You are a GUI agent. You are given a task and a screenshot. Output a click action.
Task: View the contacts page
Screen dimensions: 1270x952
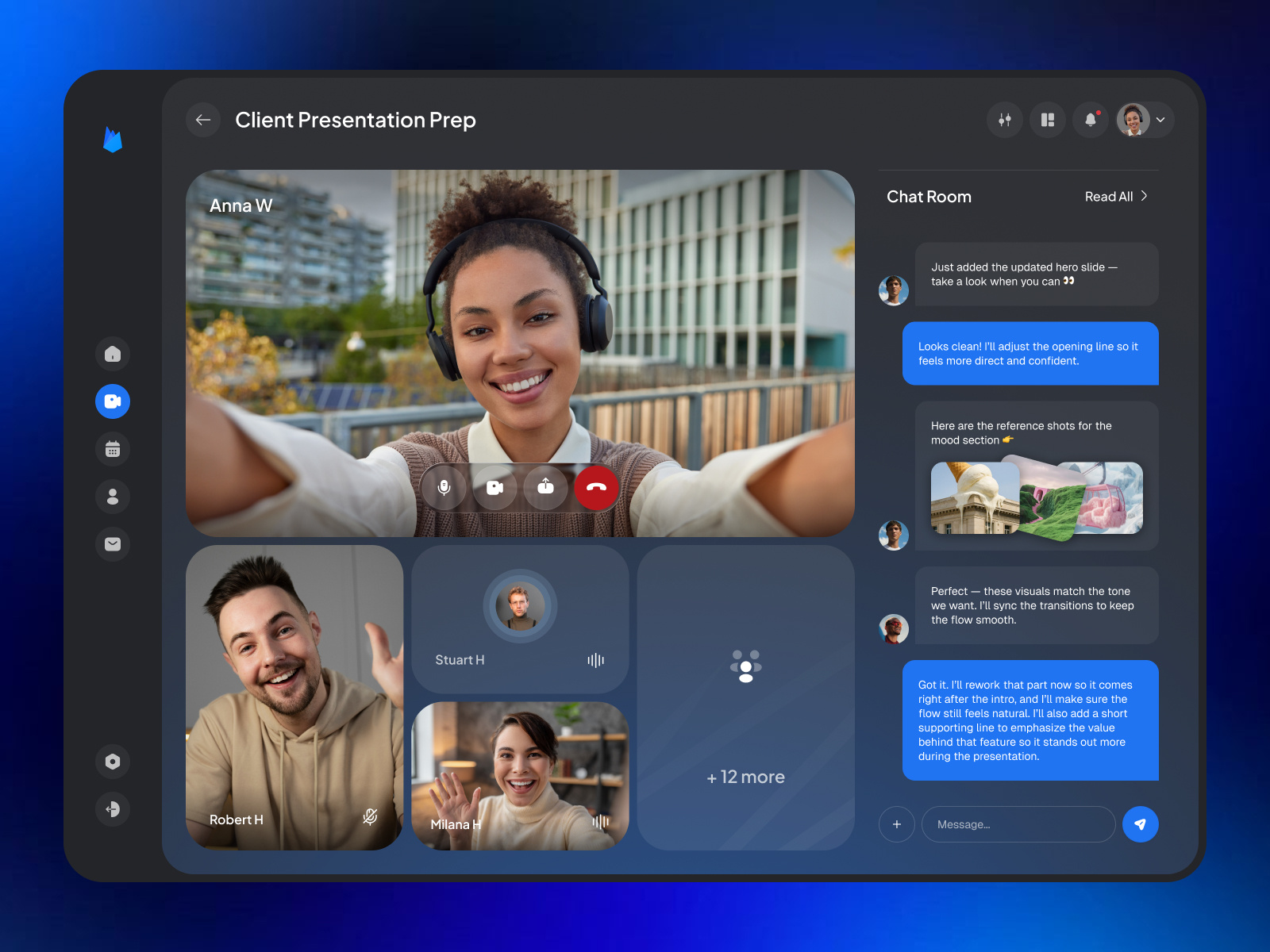(x=113, y=497)
